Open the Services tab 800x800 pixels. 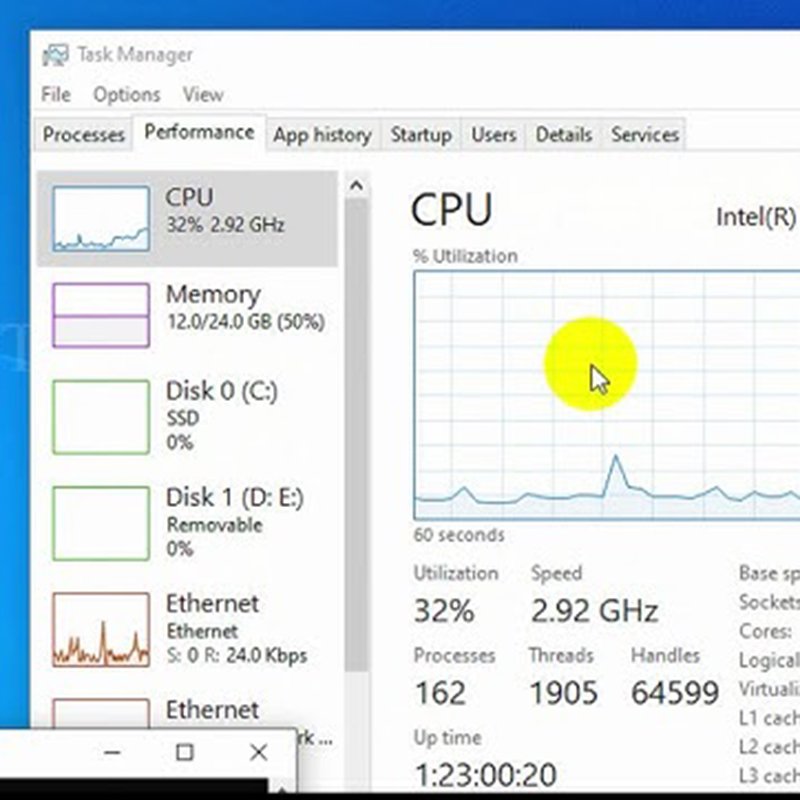tap(645, 135)
